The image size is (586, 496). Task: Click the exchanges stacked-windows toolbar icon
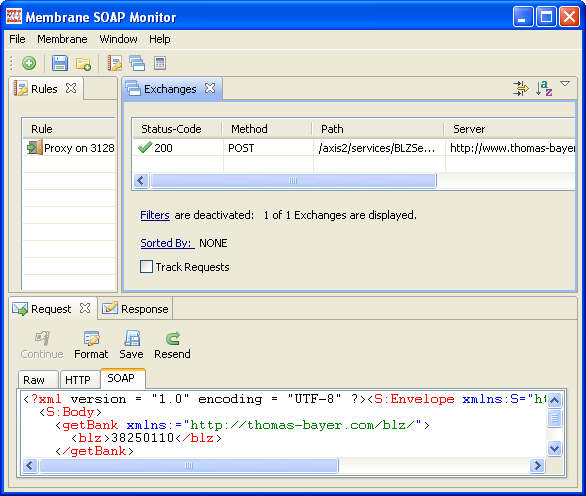point(137,63)
